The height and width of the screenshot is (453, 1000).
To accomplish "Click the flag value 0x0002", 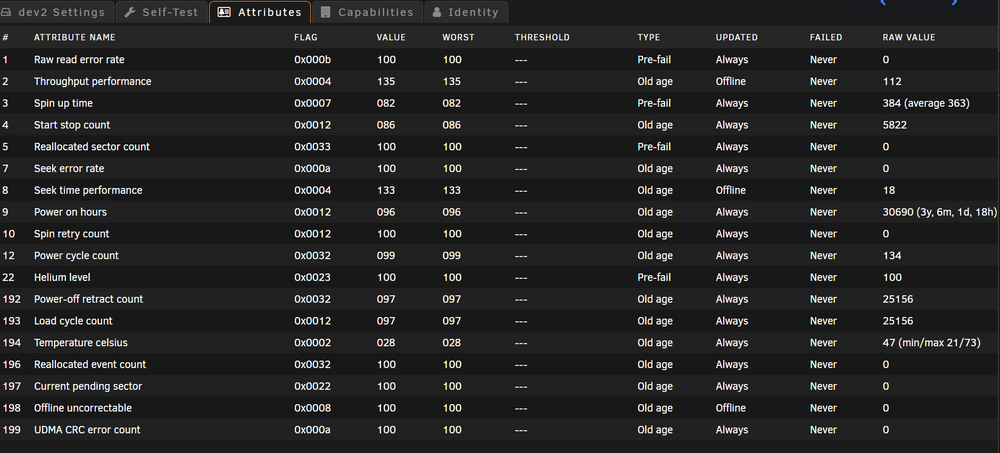I will pyautogui.click(x=312, y=343).
